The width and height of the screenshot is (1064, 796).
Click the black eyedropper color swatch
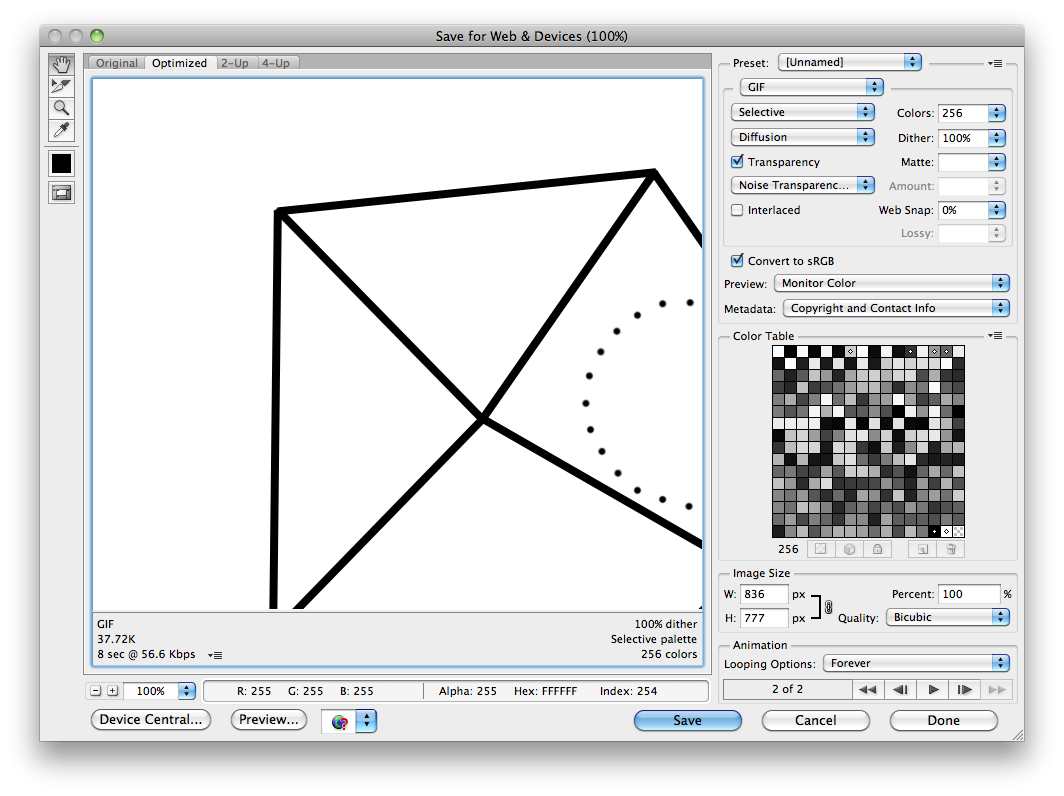(61, 164)
